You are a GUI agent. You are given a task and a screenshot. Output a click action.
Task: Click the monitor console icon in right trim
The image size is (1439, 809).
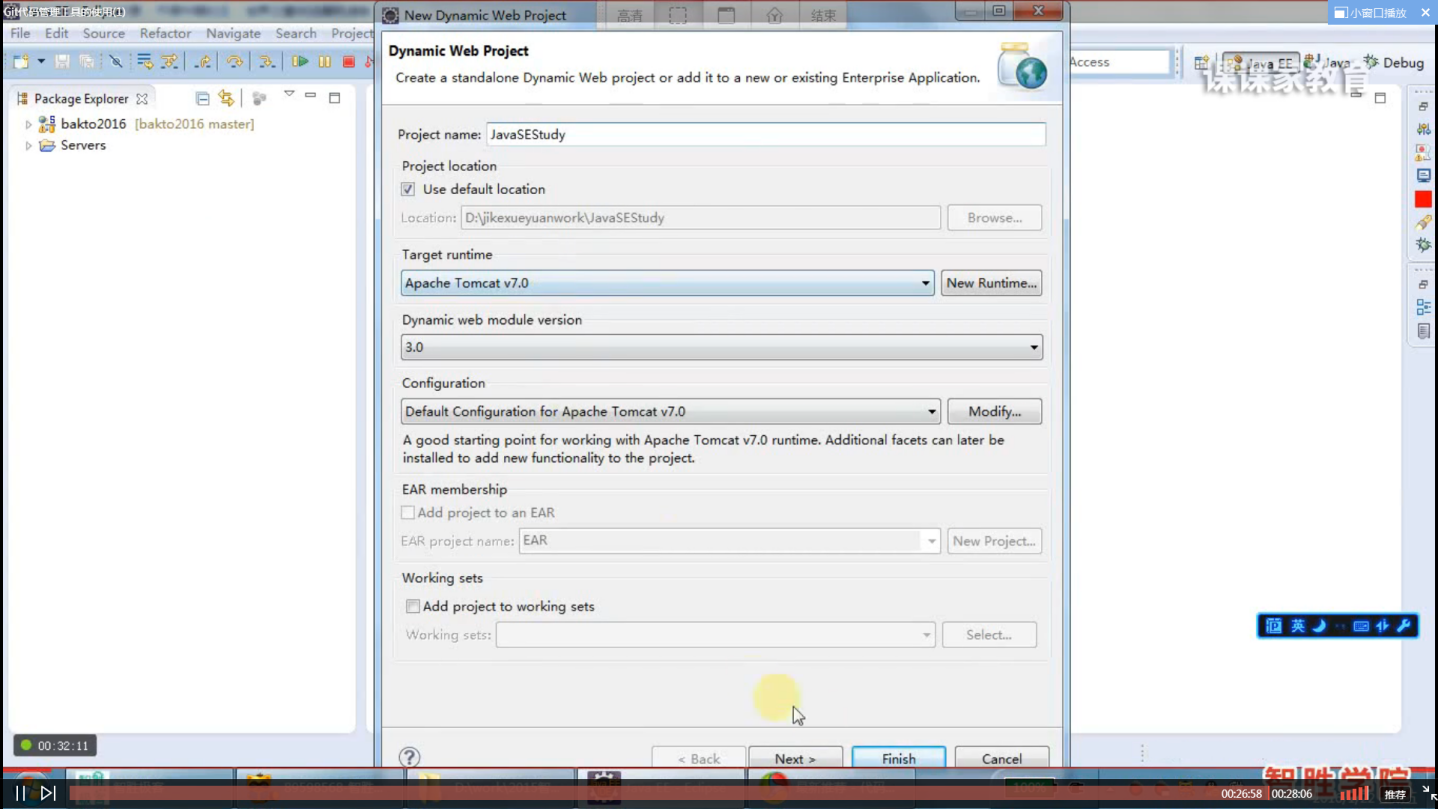coord(1423,175)
